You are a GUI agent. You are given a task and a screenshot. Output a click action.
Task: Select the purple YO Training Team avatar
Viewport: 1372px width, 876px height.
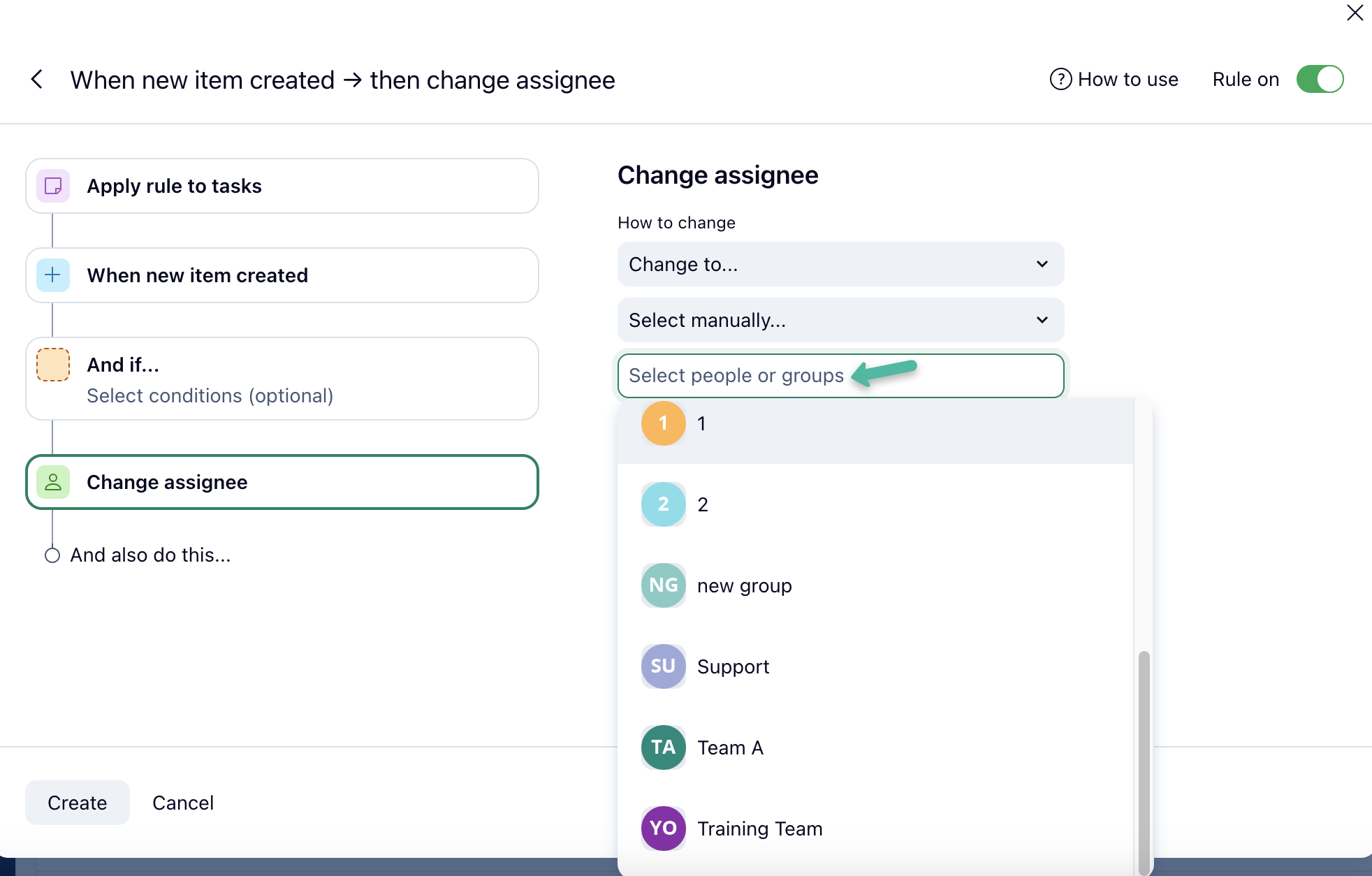click(x=663, y=828)
